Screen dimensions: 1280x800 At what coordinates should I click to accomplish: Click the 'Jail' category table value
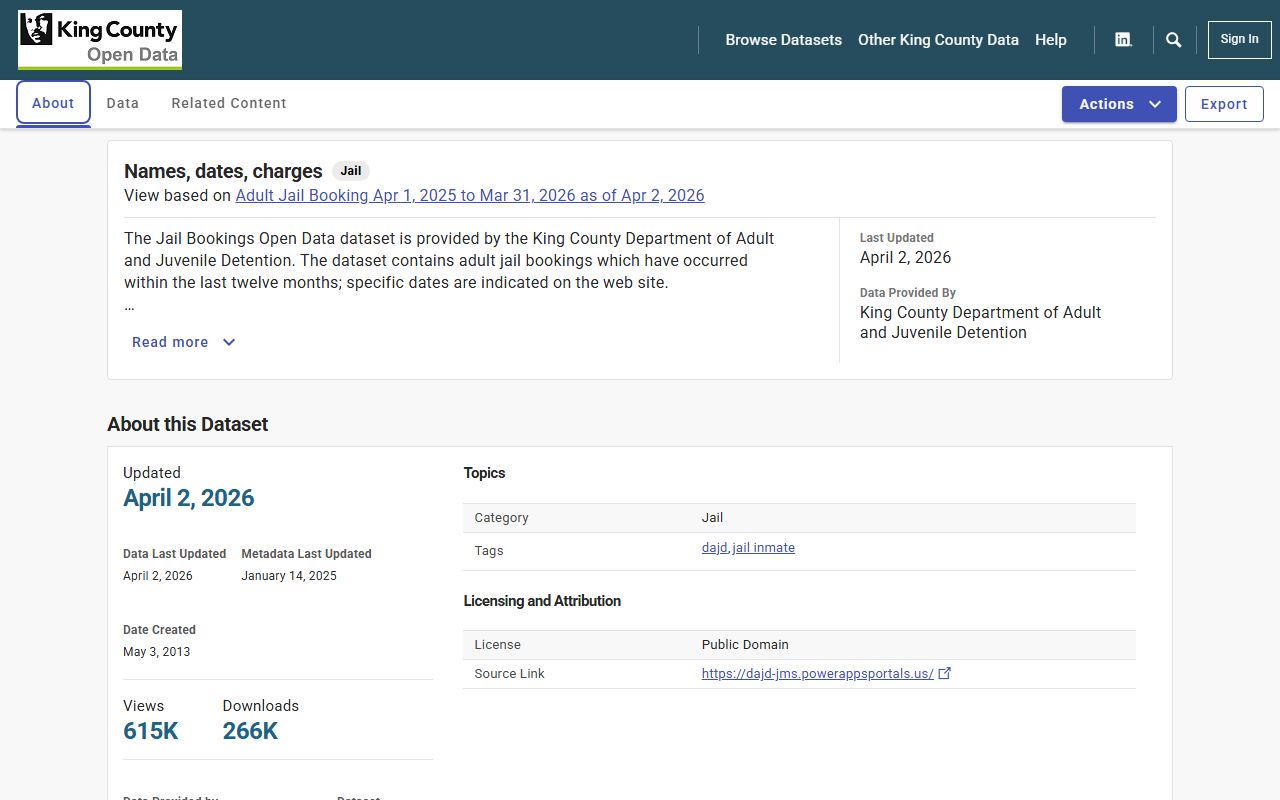click(x=712, y=518)
